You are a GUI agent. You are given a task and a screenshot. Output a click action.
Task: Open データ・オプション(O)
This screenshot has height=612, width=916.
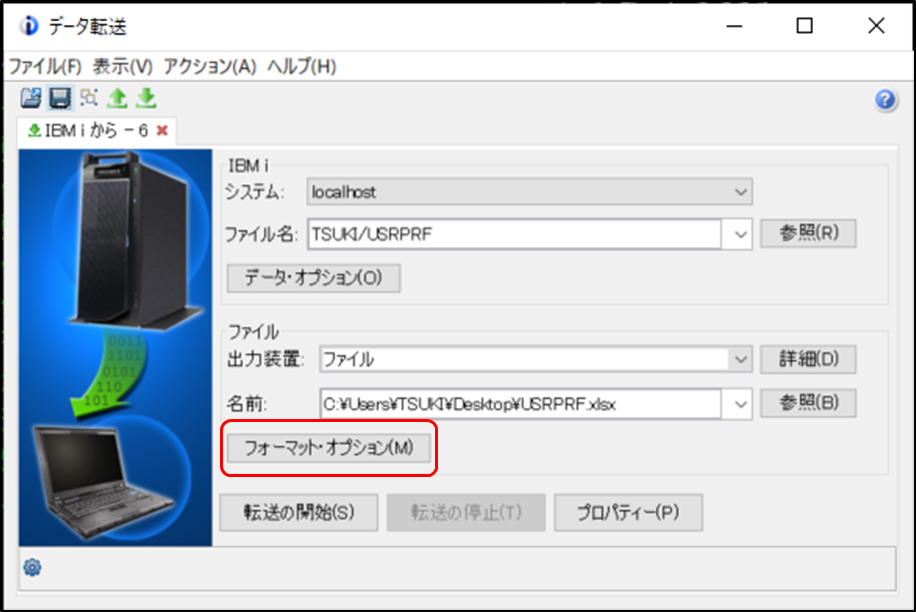click(313, 277)
